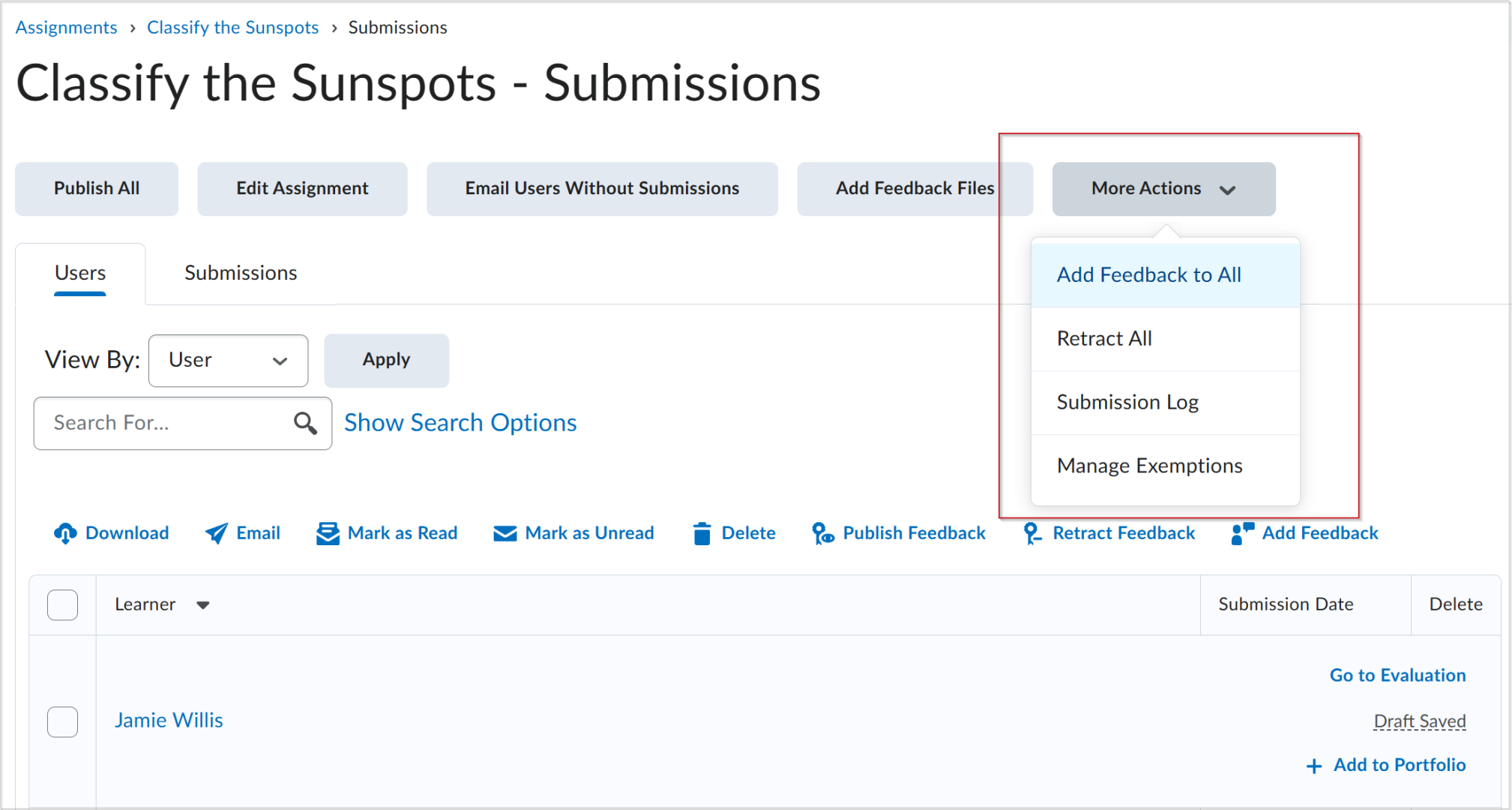
Task: Select the Add Feedback icon
Action: 1240,533
